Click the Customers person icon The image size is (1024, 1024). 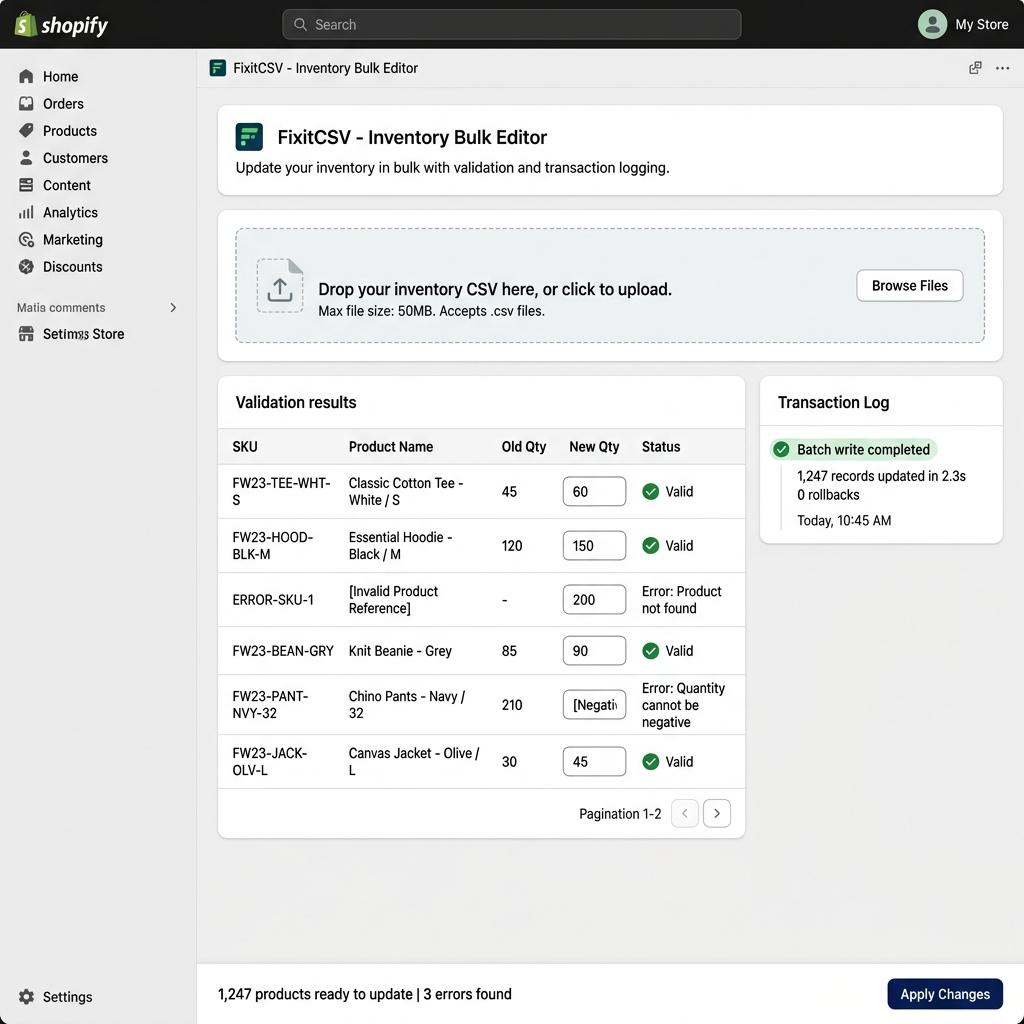point(26,158)
